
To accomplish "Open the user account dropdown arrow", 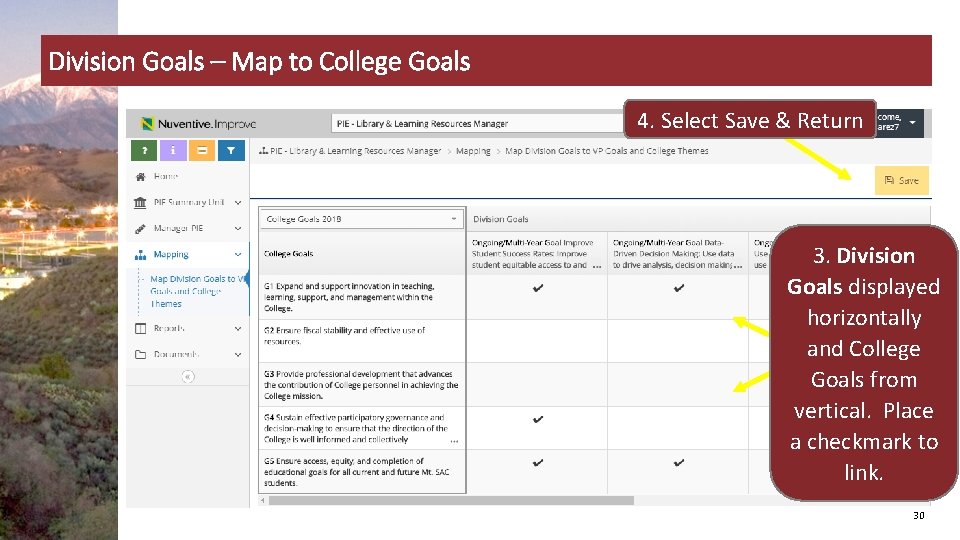I will [x=911, y=122].
